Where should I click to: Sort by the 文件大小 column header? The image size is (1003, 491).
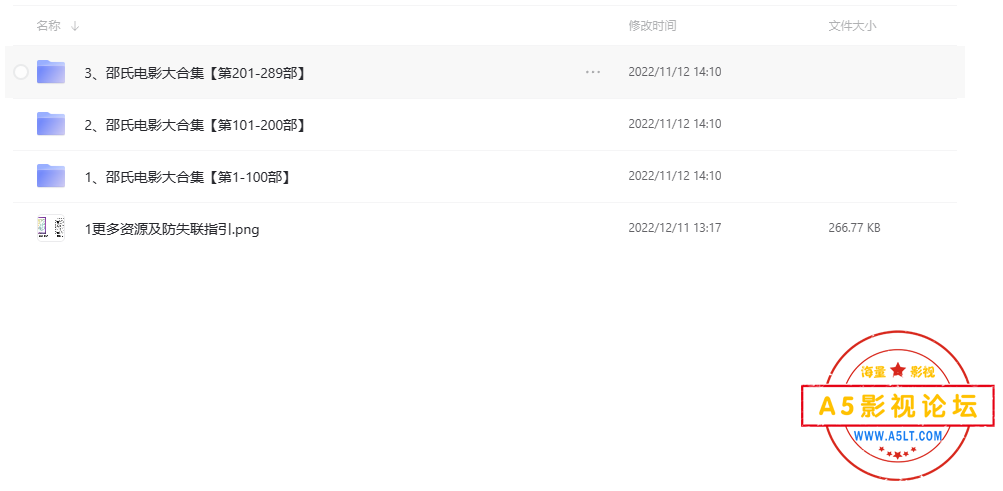point(853,26)
